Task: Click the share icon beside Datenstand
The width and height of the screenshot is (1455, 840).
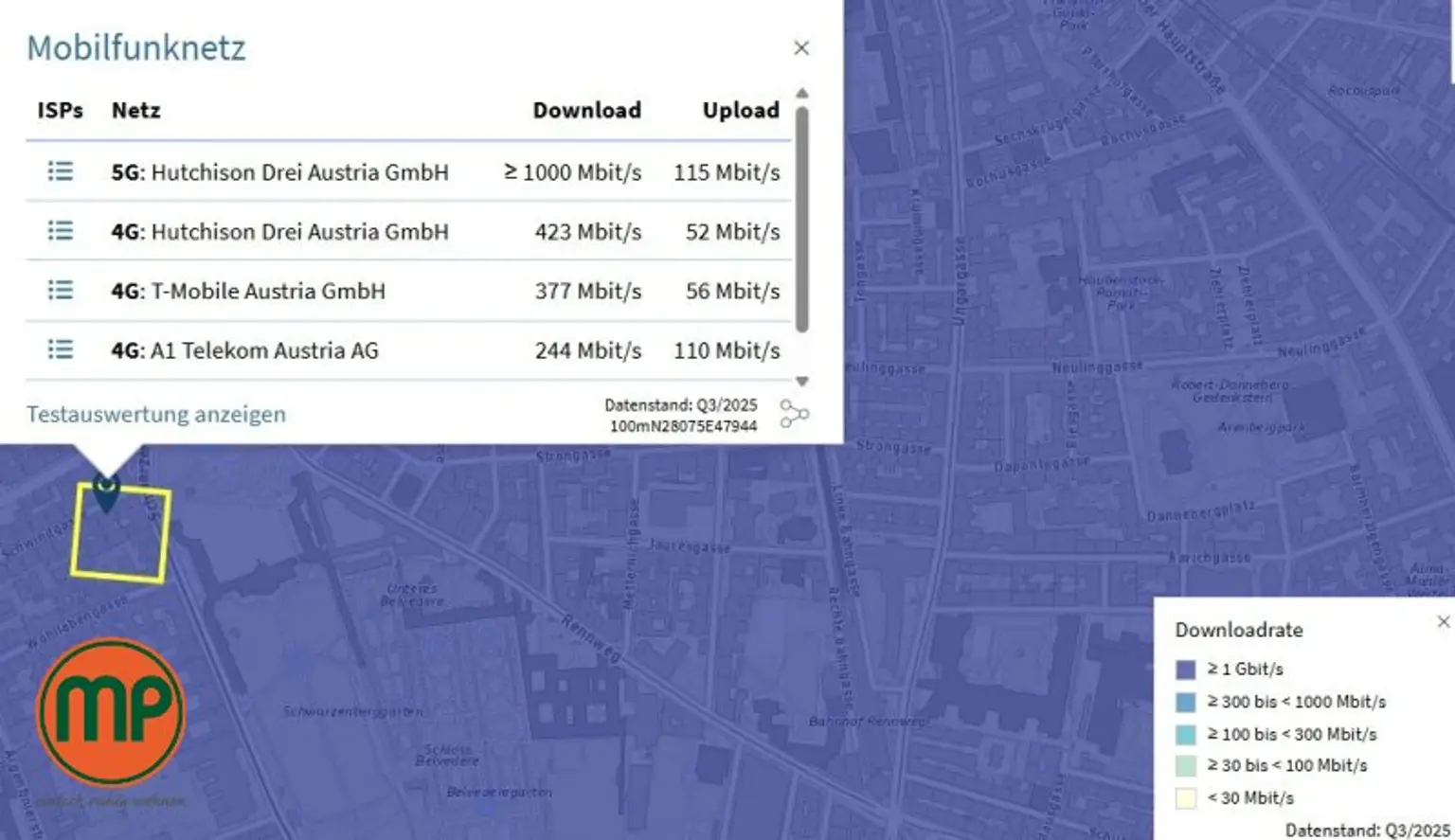Action: coord(794,414)
